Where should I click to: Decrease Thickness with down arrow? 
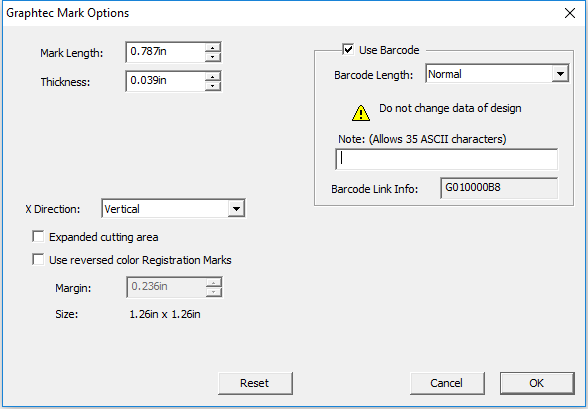click(213, 86)
